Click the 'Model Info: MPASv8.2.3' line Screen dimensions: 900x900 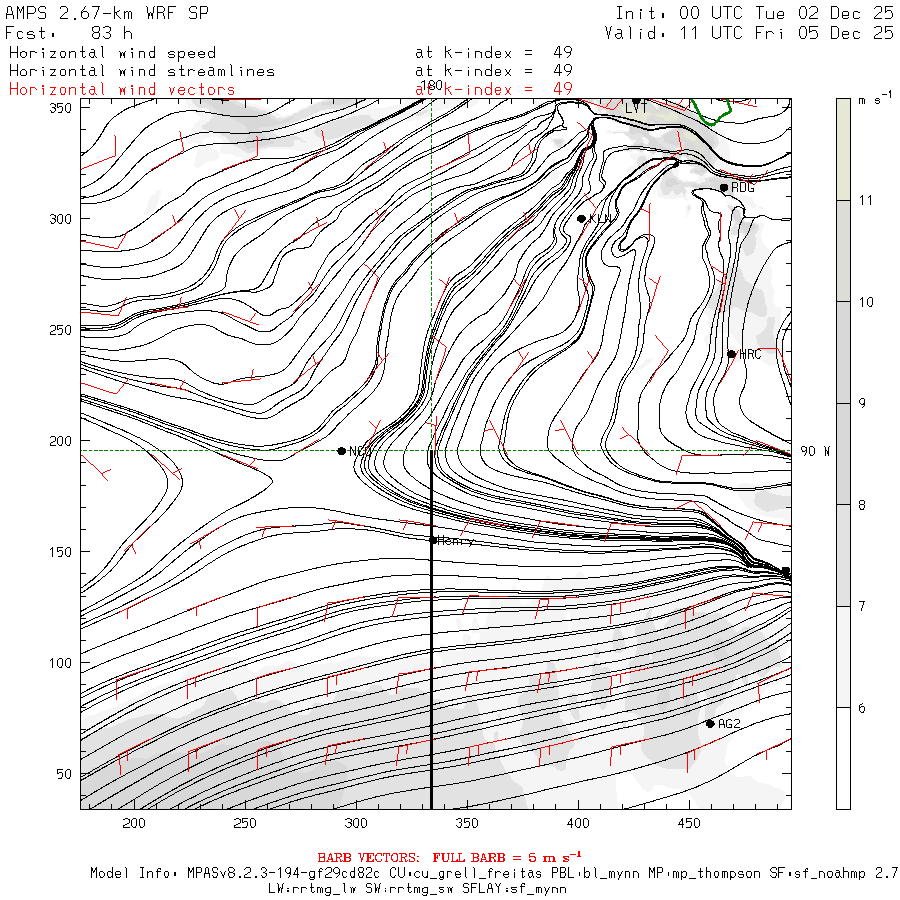click(x=495, y=874)
